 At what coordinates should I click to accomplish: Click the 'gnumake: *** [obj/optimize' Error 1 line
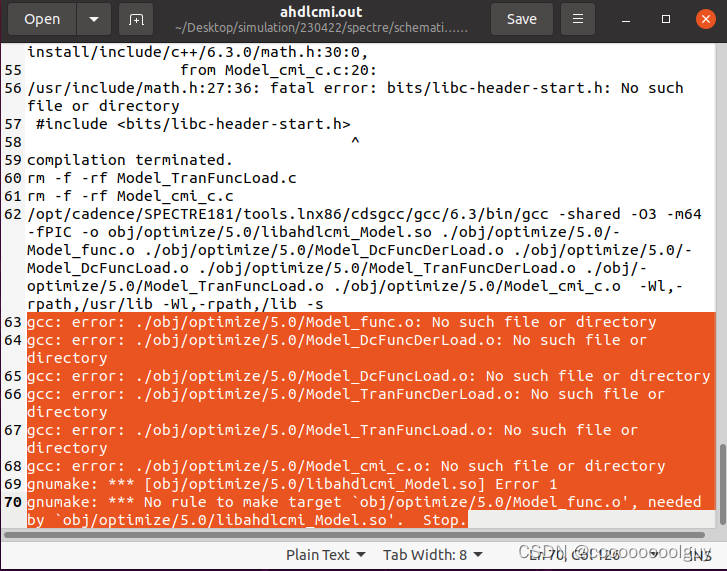[292, 484]
